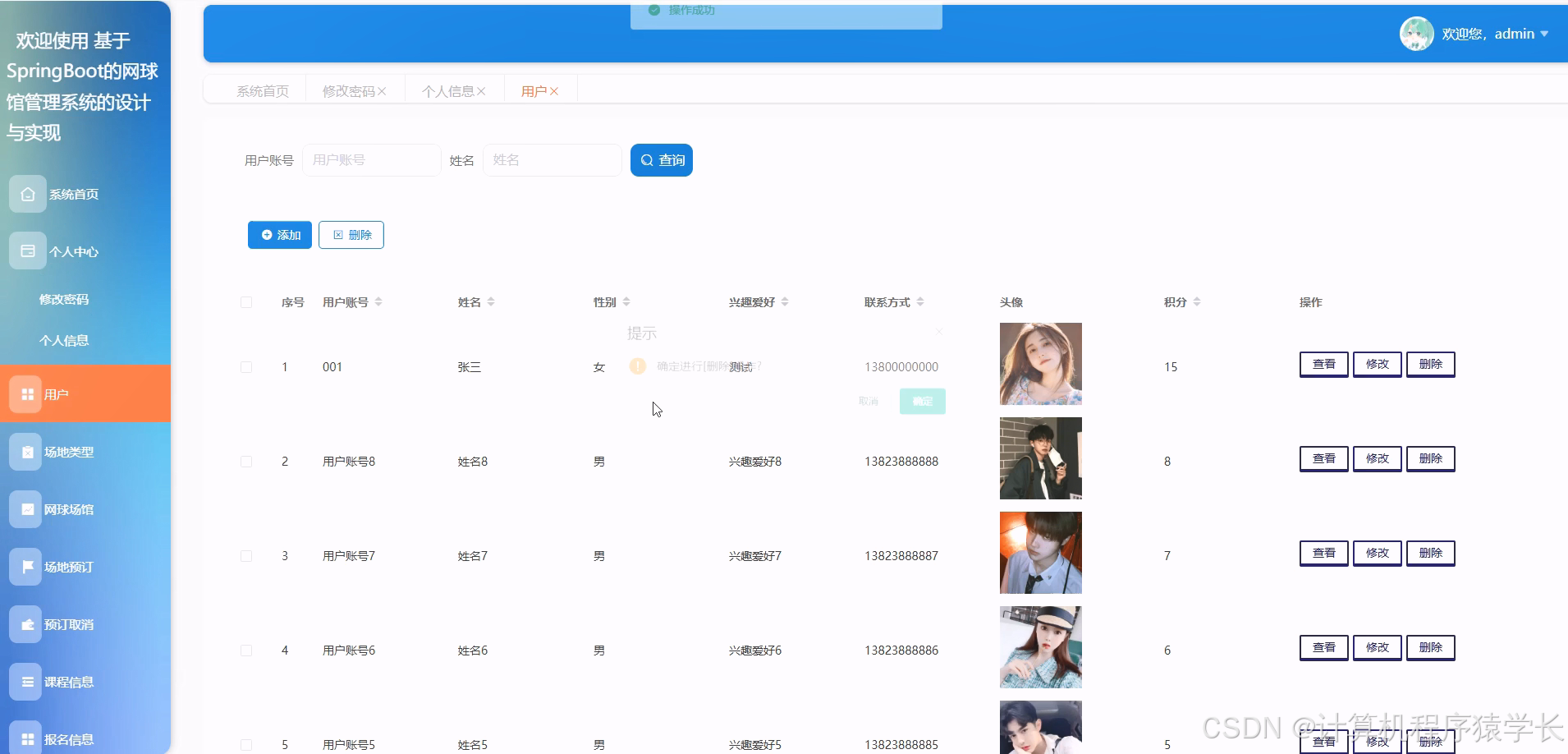
Task: Select the checkbox for 用户账号8 row
Action: click(245, 461)
